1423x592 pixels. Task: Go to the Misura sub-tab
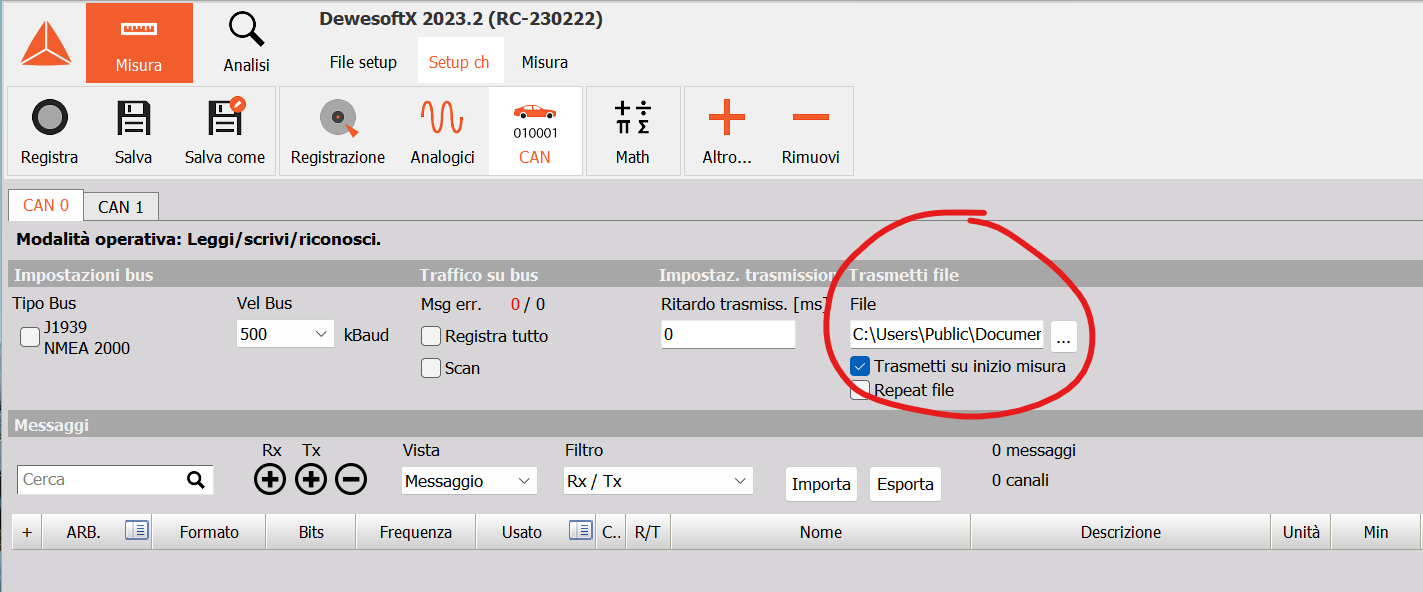click(x=545, y=62)
